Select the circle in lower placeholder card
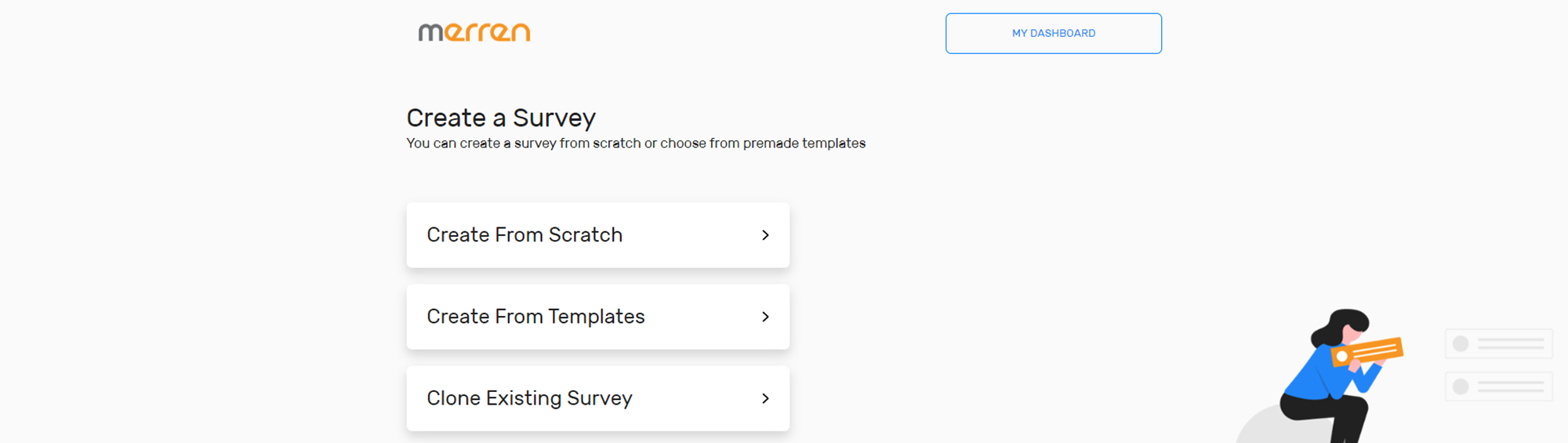This screenshot has height=443, width=1568. point(1461,387)
